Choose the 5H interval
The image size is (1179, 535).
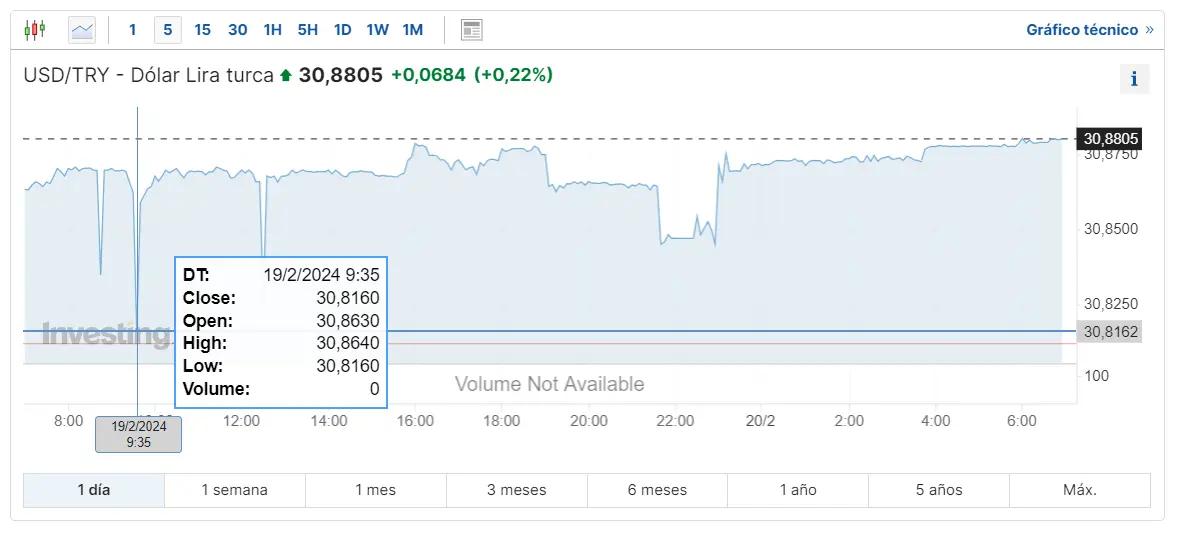[308, 30]
